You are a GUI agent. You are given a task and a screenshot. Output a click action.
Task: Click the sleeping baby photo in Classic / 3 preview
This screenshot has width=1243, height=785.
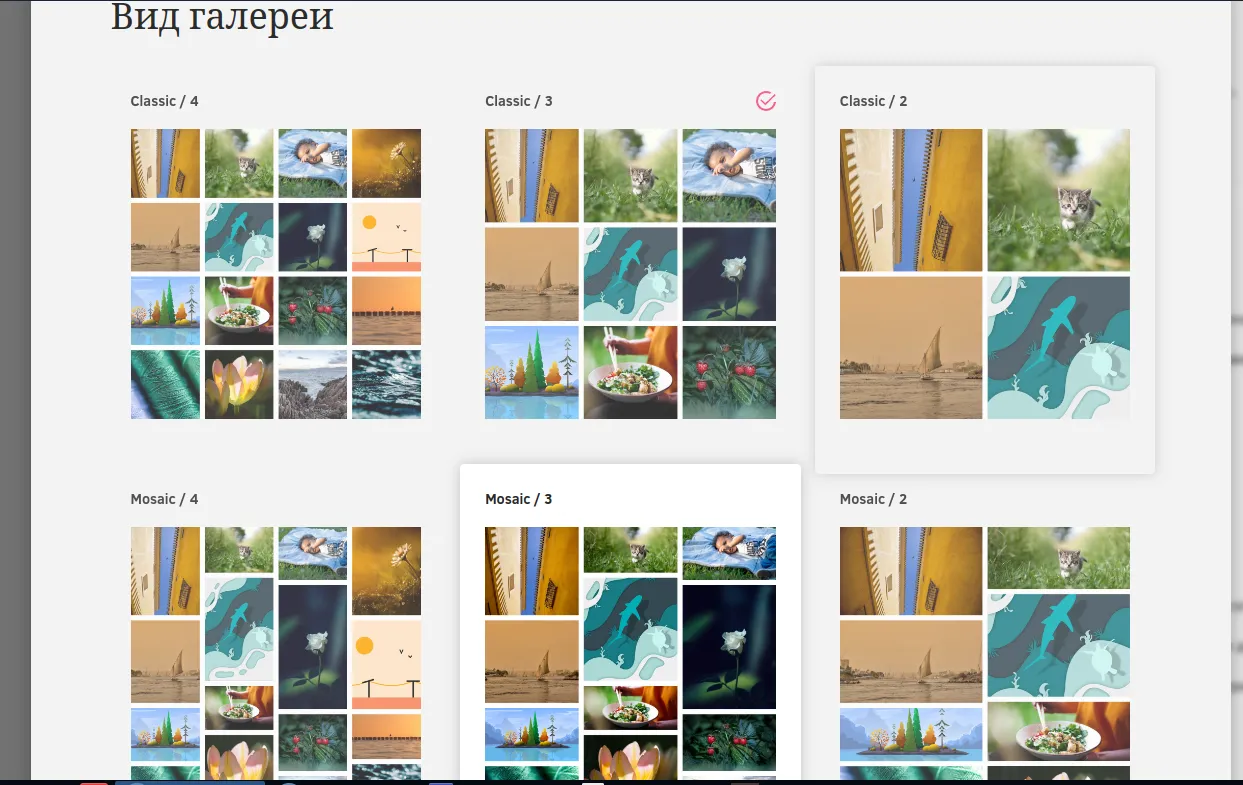[x=729, y=176]
